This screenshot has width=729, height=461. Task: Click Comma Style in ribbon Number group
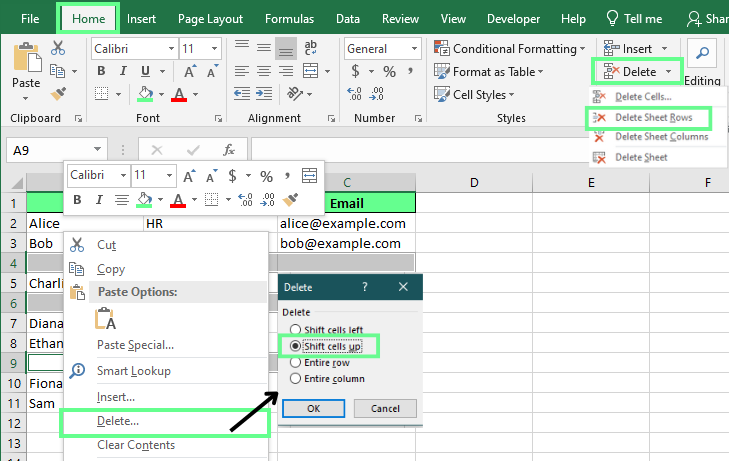410,71
